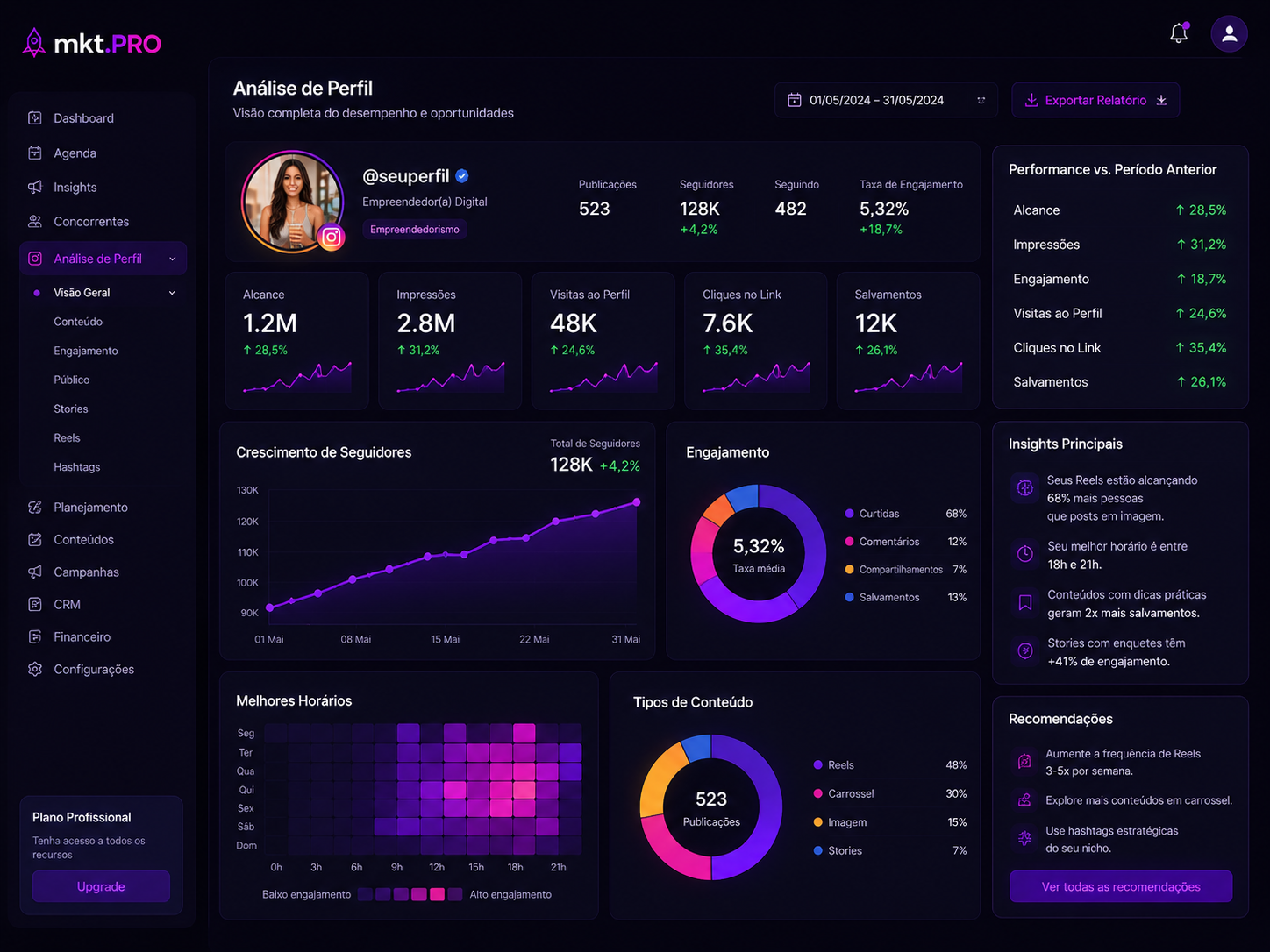Click the Instagram badge on profile photo

(x=332, y=238)
